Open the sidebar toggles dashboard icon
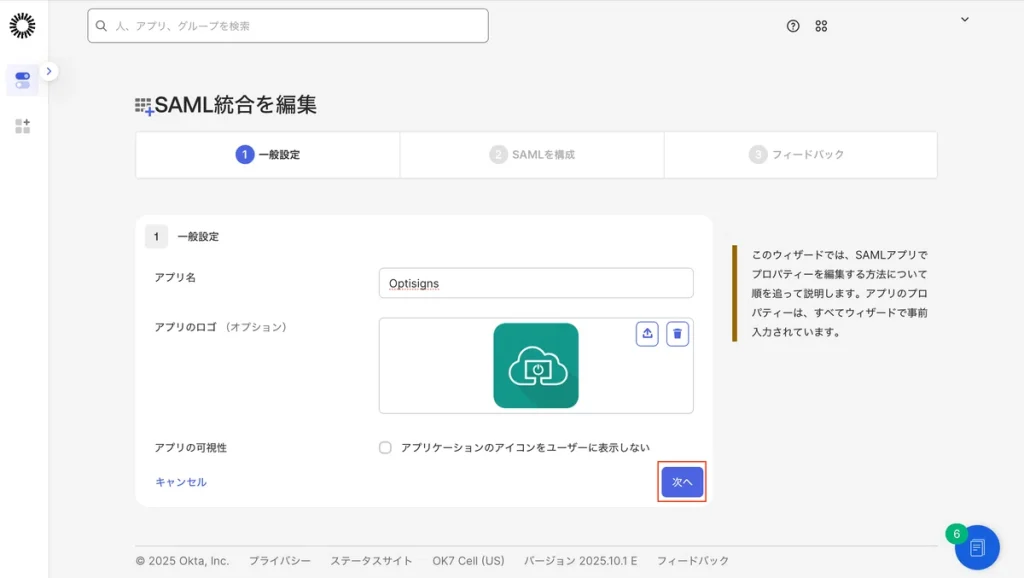This screenshot has width=1024, height=578. [x=22, y=80]
